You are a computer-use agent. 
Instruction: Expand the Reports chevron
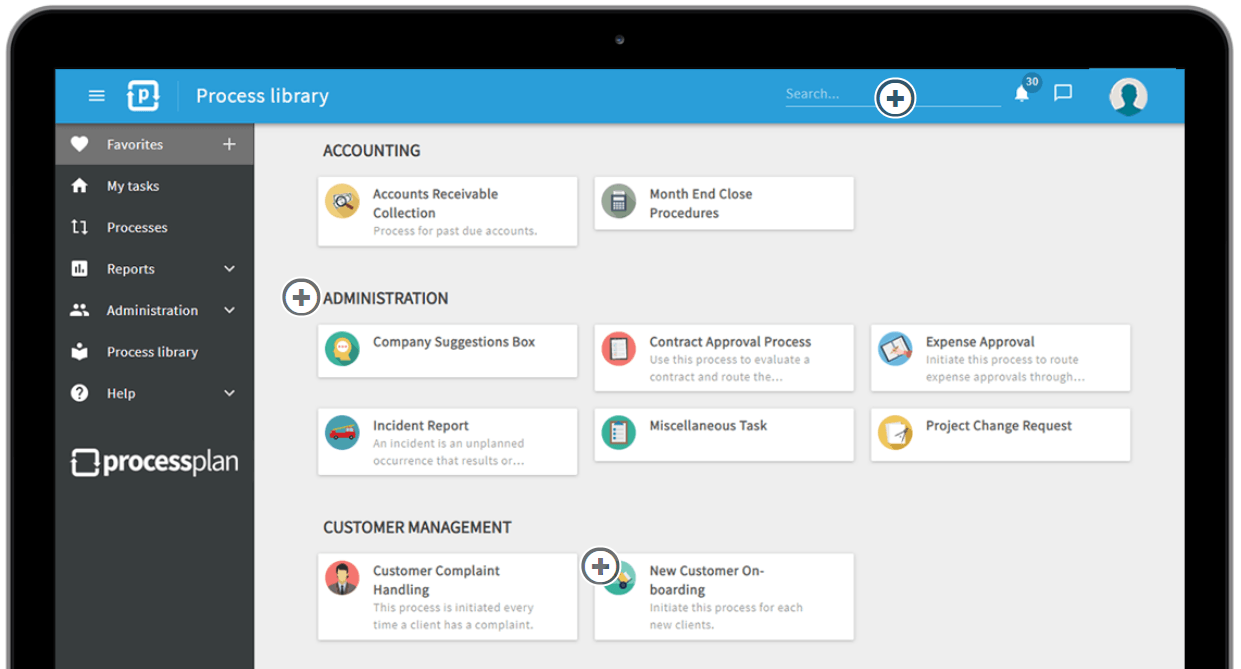tap(230, 269)
